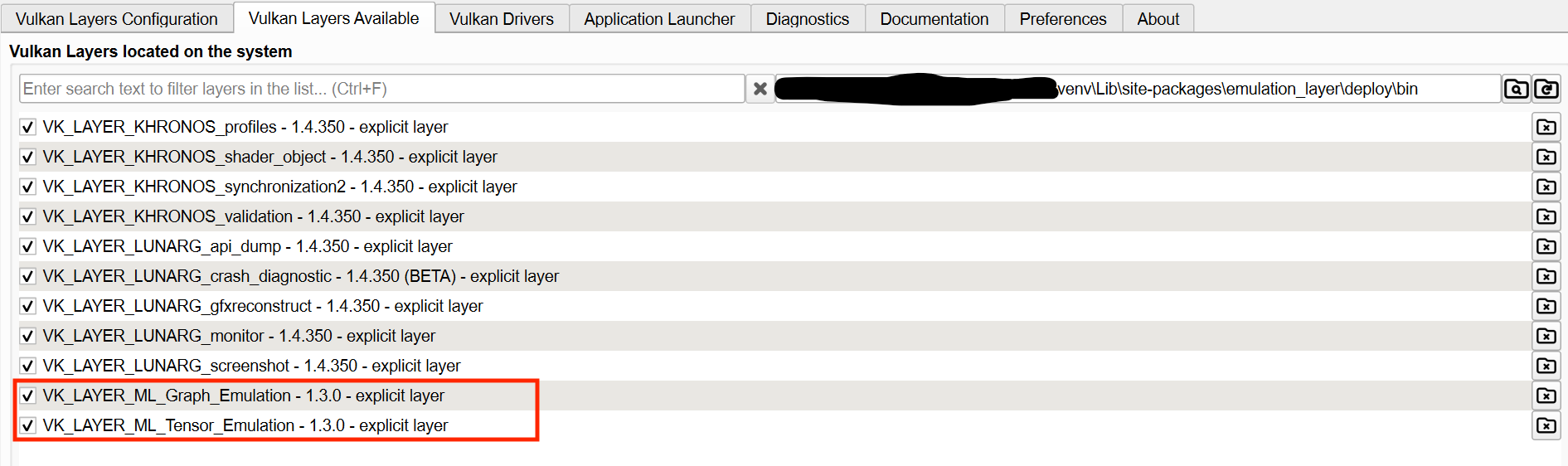Remove folder for VK_LAYER_ML_Tensor_Emulation
This screenshot has height=466, width=1568.
tap(1546, 425)
